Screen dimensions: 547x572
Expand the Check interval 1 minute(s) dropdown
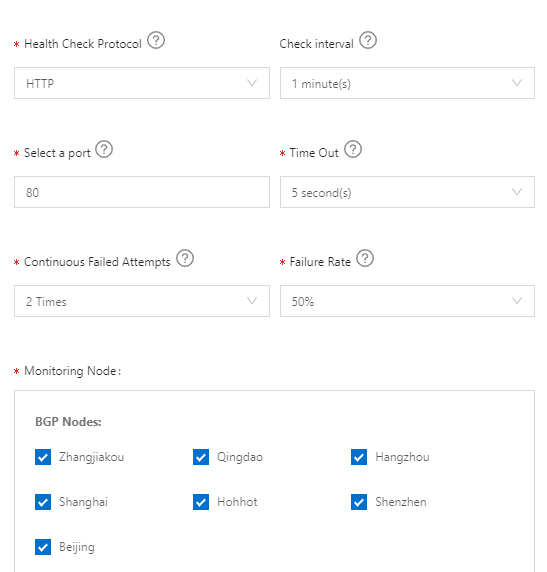(407, 83)
